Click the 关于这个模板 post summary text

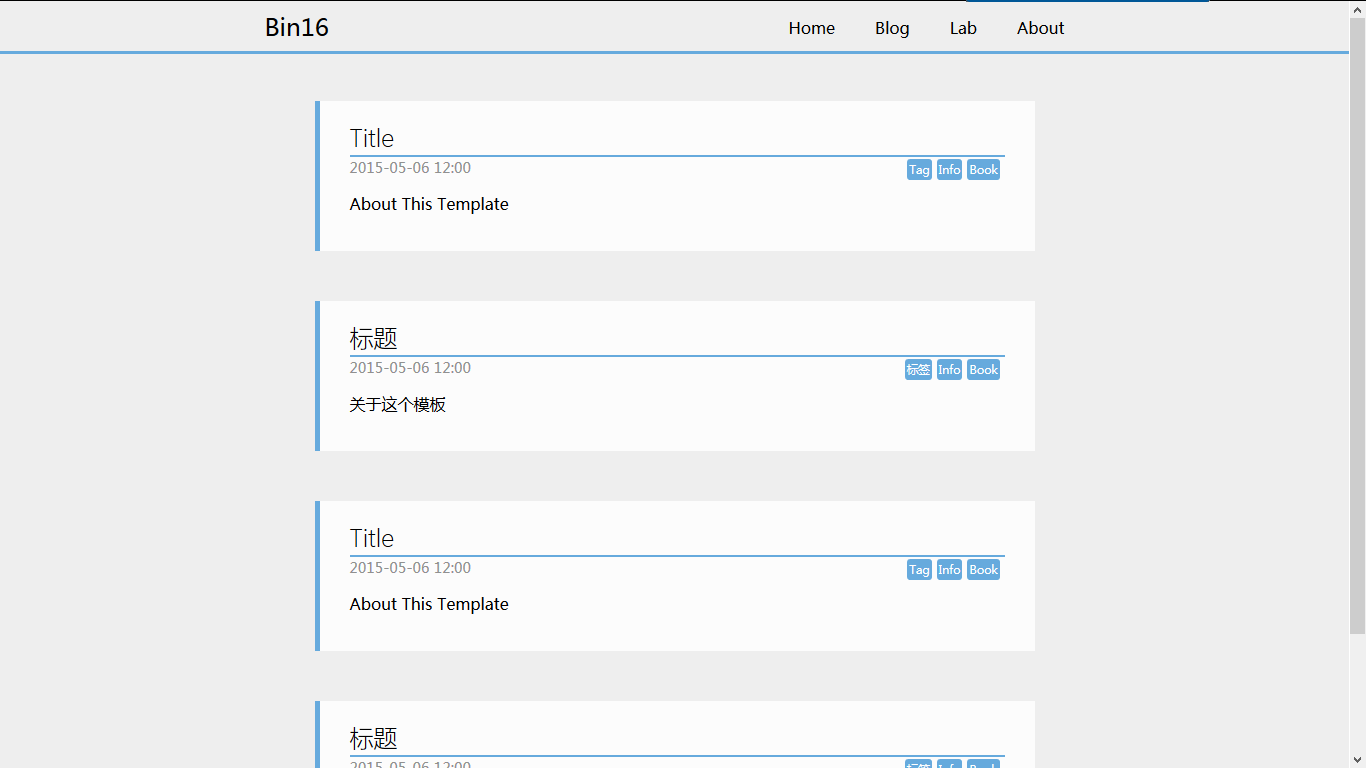(398, 404)
